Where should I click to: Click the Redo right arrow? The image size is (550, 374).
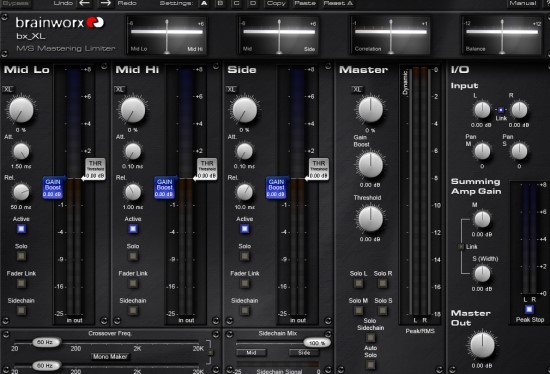pos(105,4)
